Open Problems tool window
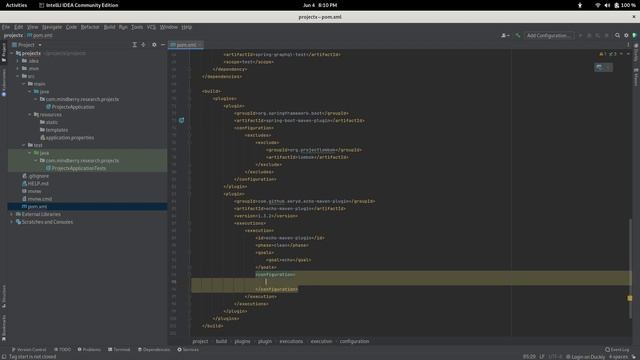The image size is (640, 360). 89,350
